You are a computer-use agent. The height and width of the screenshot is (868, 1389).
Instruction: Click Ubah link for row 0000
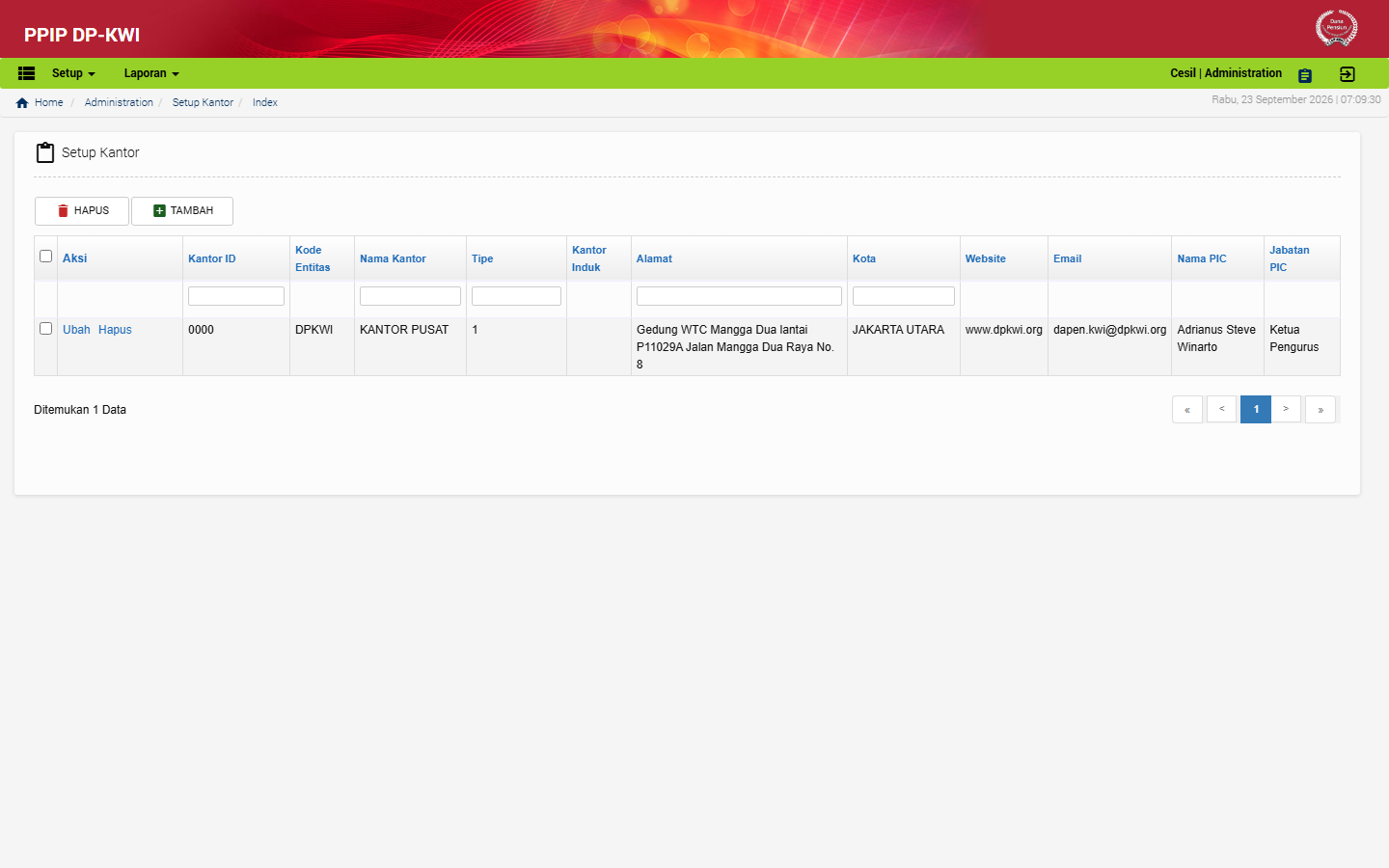(x=76, y=330)
